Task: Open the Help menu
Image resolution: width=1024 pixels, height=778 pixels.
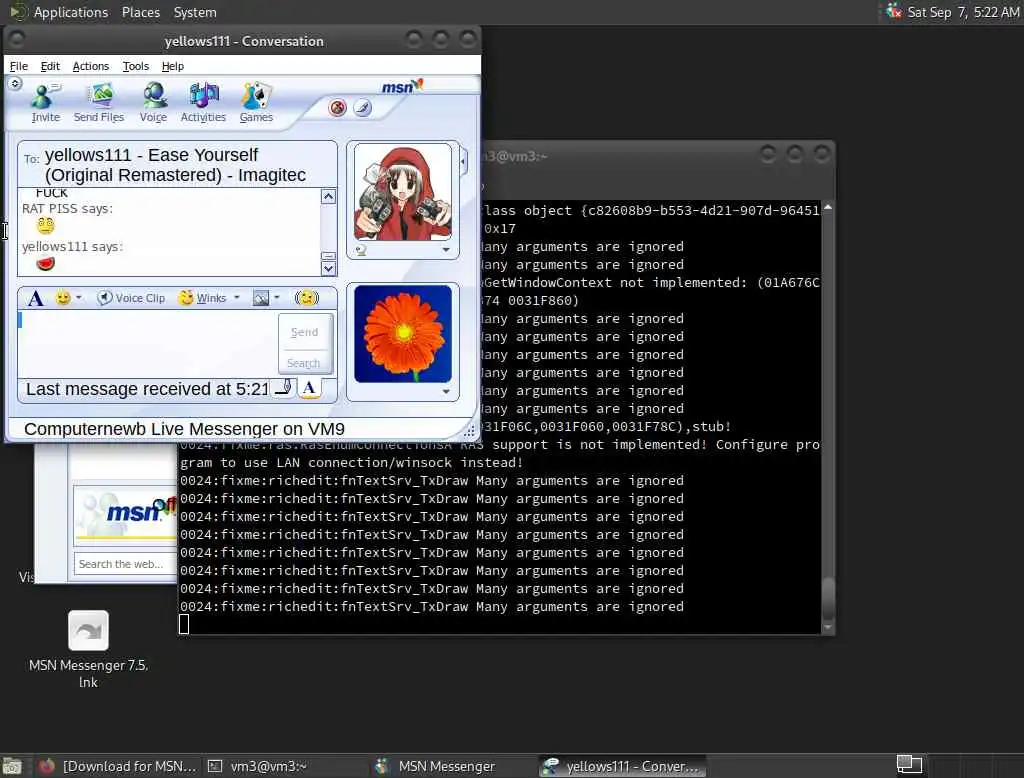Action: tap(173, 66)
